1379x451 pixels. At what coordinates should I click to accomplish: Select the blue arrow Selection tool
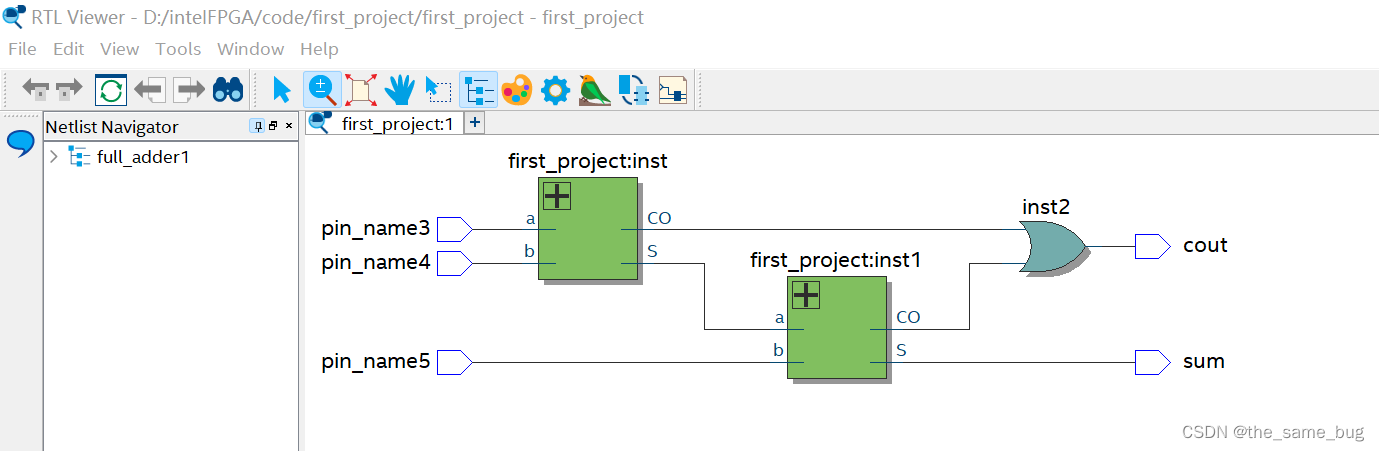pos(282,90)
